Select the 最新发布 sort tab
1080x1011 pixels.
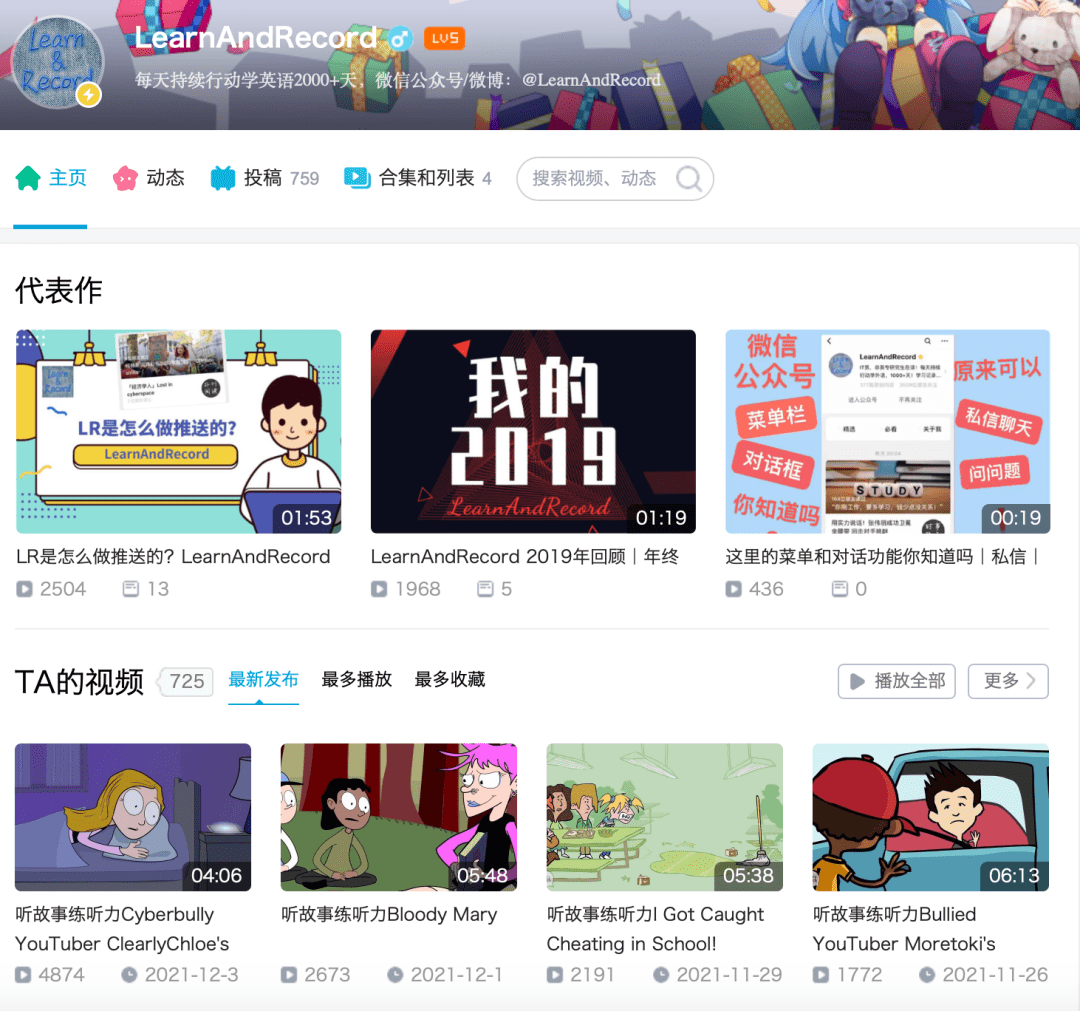[263, 680]
